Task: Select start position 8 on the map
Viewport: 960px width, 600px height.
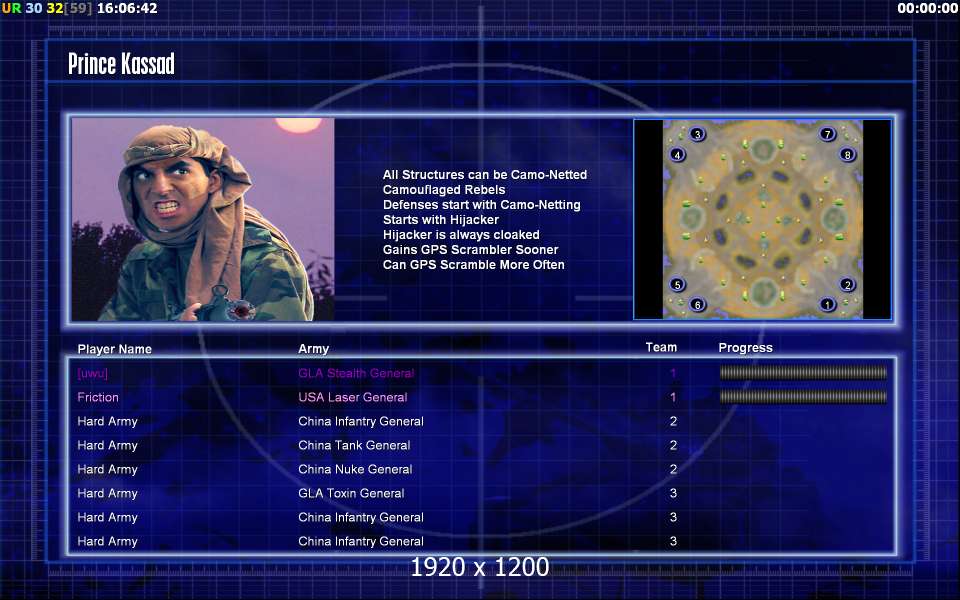Action: point(847,155)
